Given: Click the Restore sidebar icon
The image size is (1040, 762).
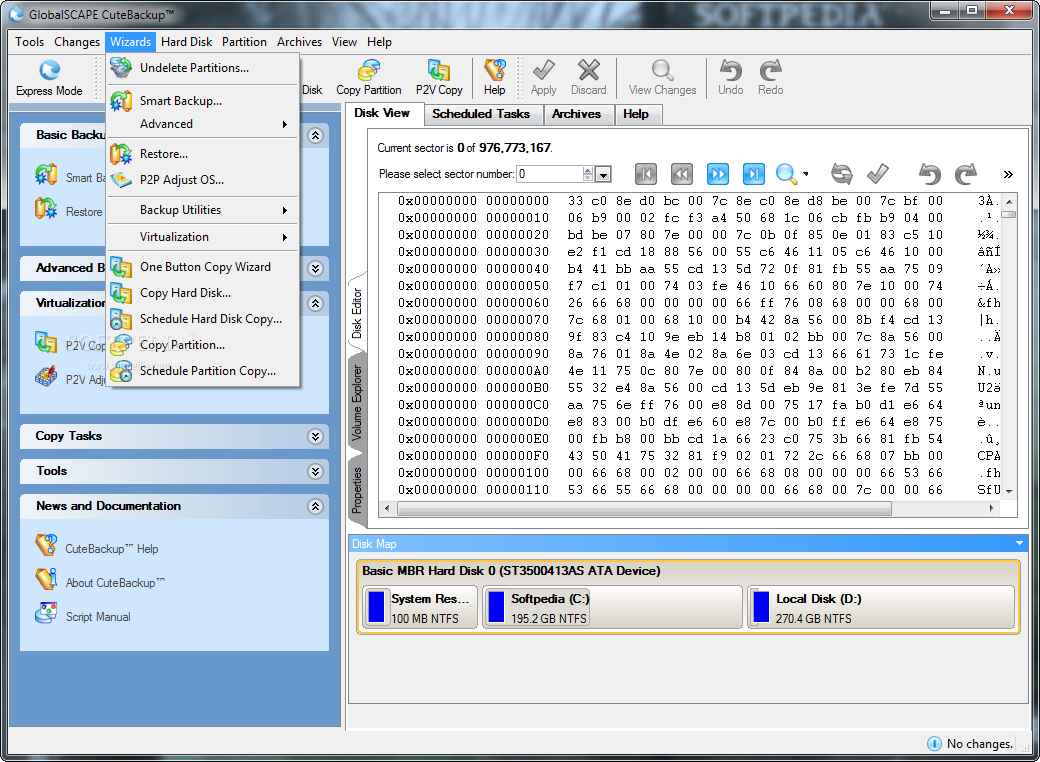Looking at the screenshot, I should click(x=46, y=208).
